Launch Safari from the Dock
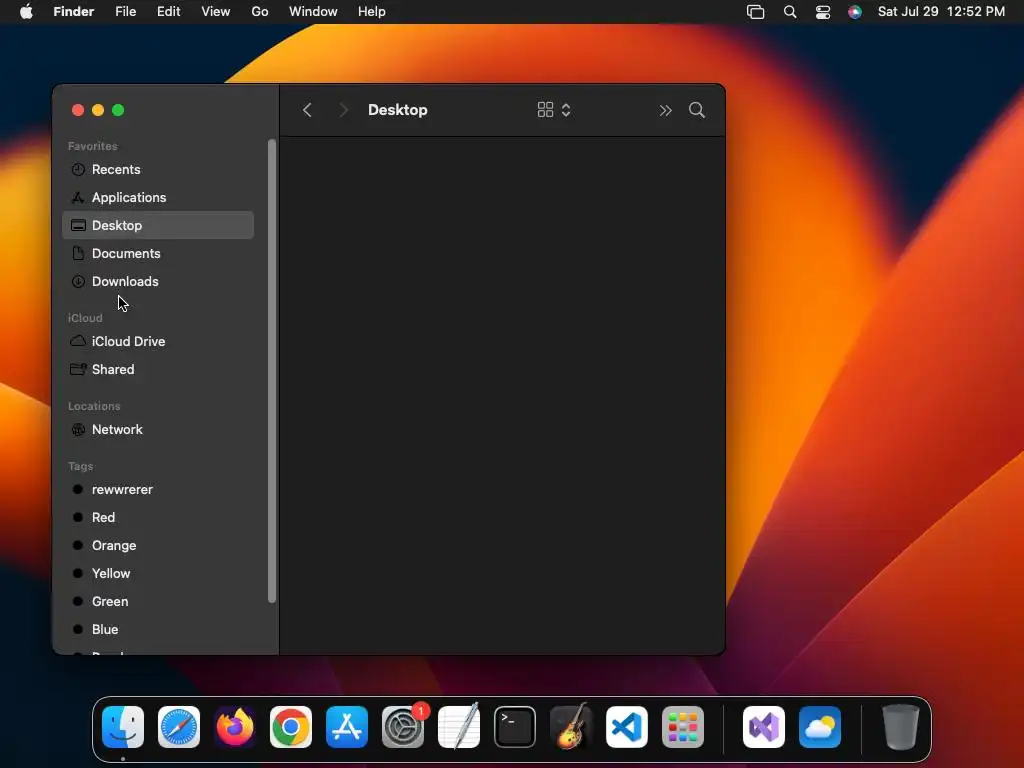 pyautogui.click(x=179, y=727)
